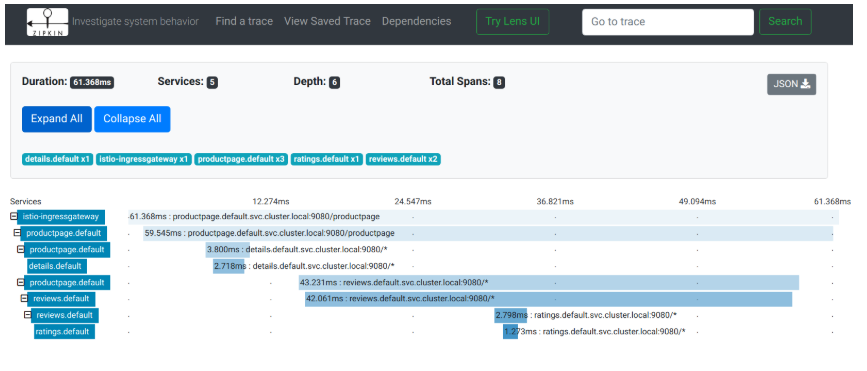Open the 3.800ms details span bar
This screenshot has height=371, width=867.
coord(227,250)
